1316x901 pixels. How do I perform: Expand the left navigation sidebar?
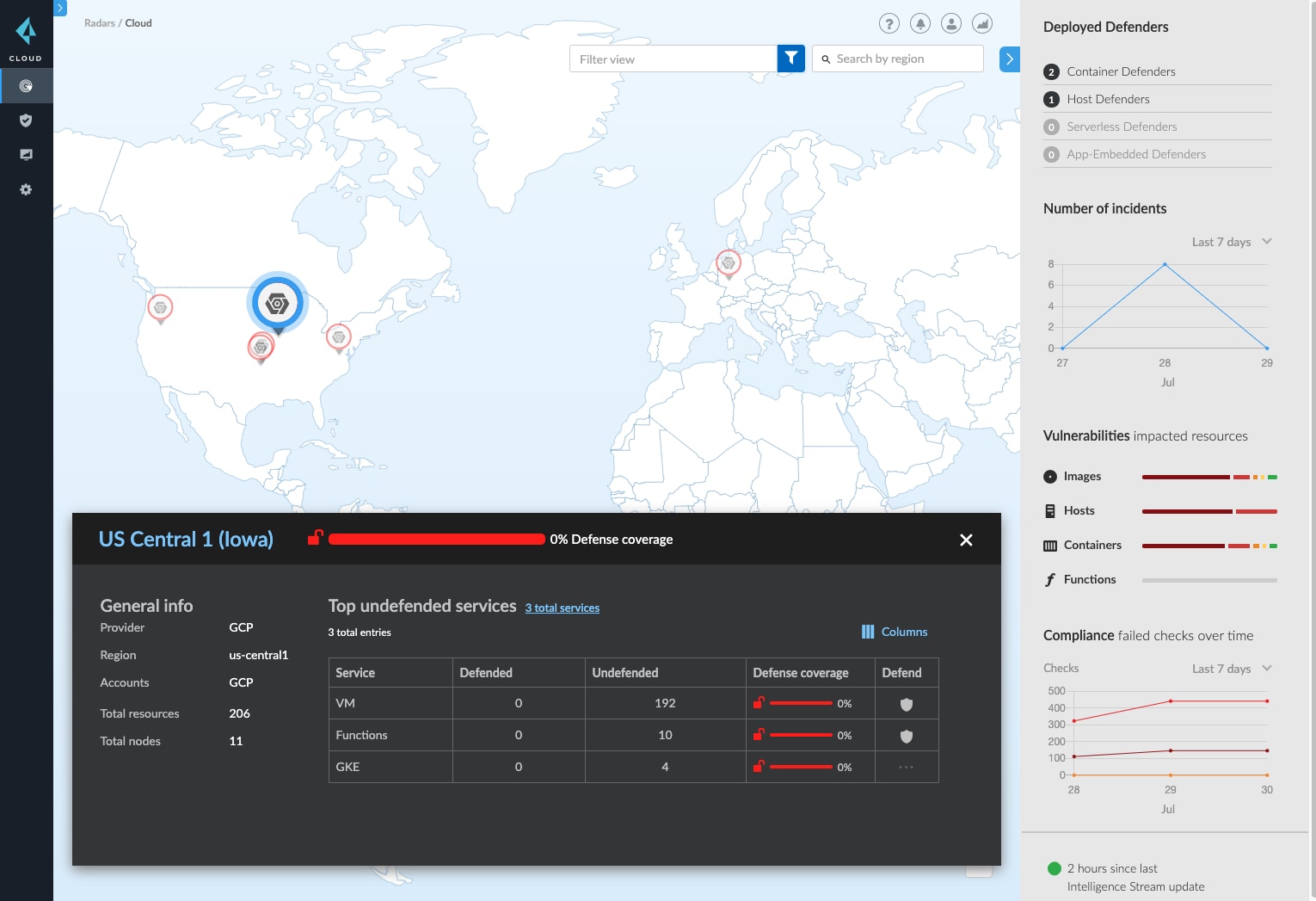click(60, 8)
